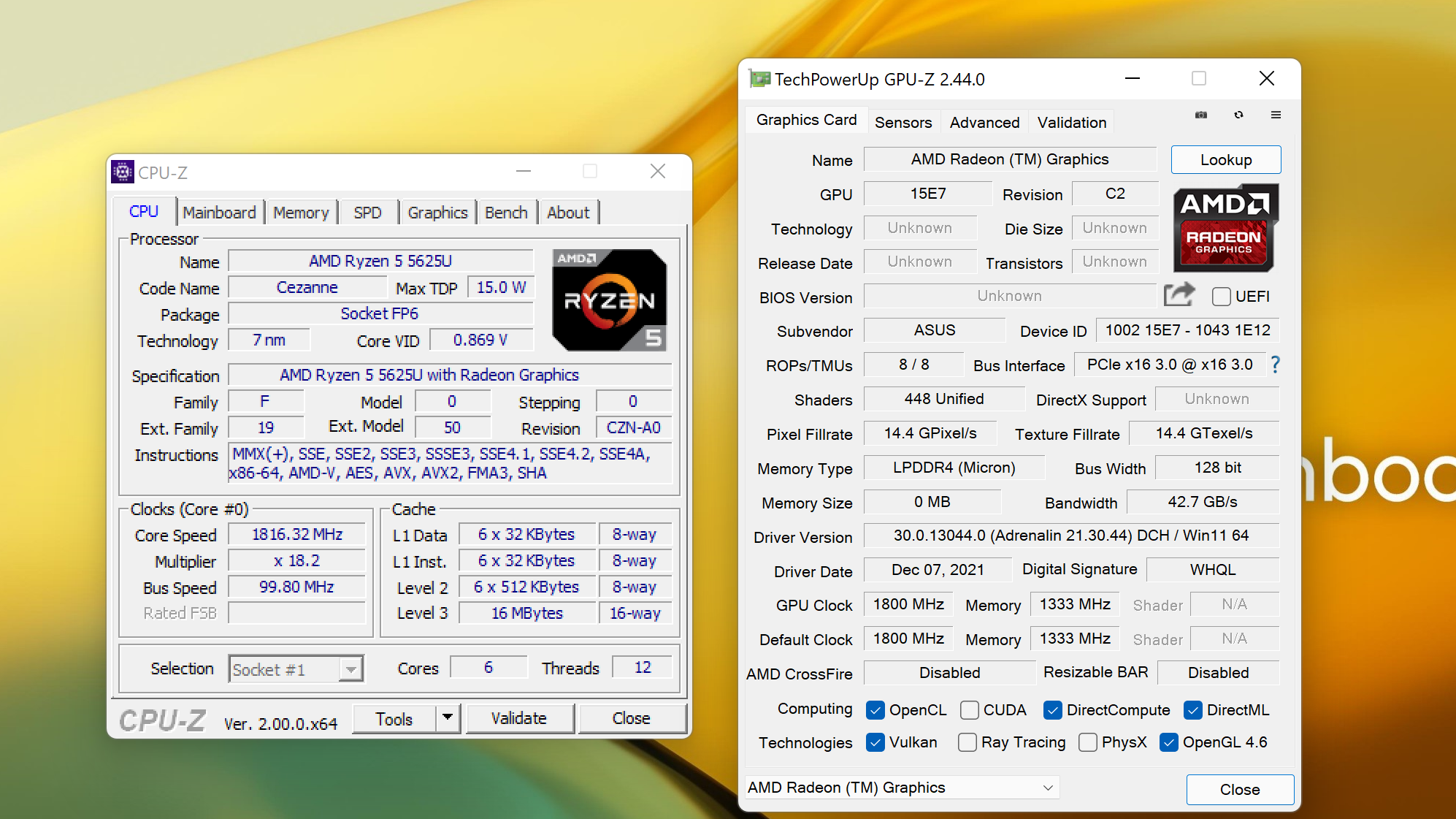Click the 448 Unified shaders value
The width and height of the screenshot is (1456, 819).
(x=944, y=398)
